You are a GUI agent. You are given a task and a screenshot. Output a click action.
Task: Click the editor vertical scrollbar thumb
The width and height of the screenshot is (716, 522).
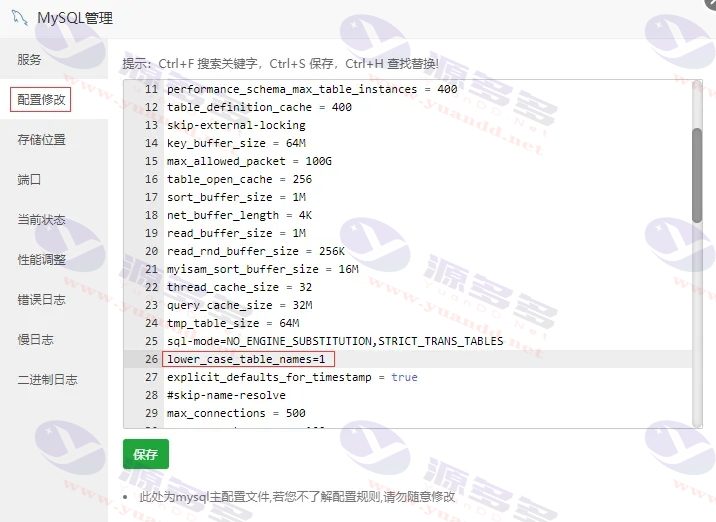click(697, 175)
